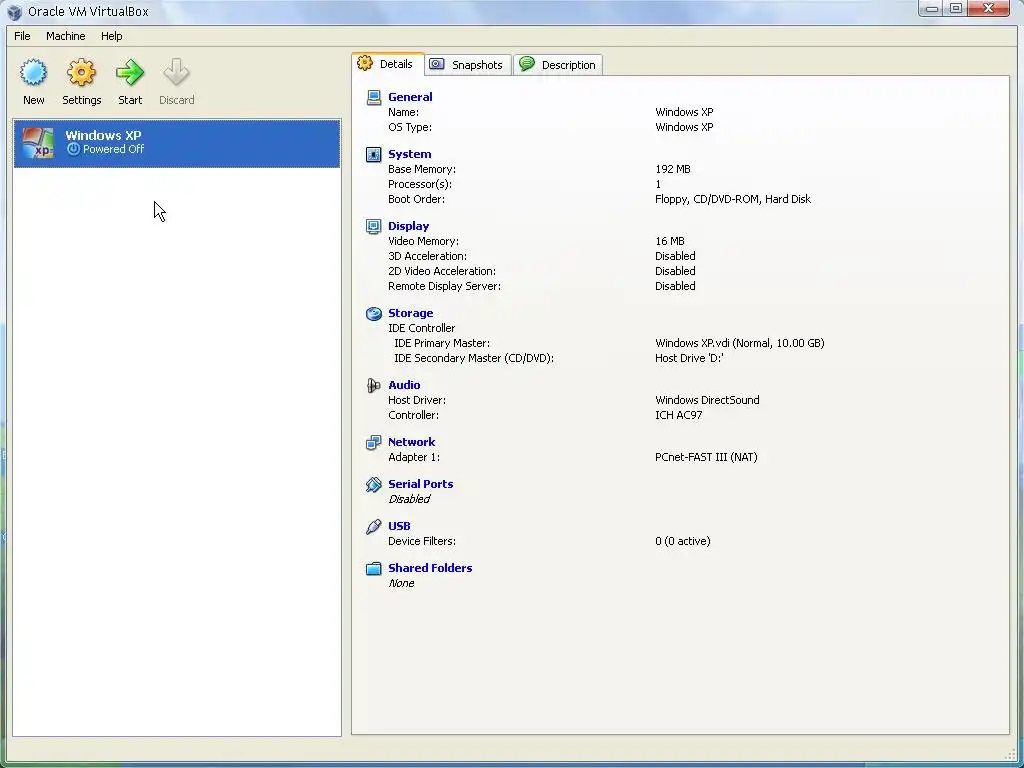
Task: Click the Storage section disk icon
Action: [x=374, y=313]
